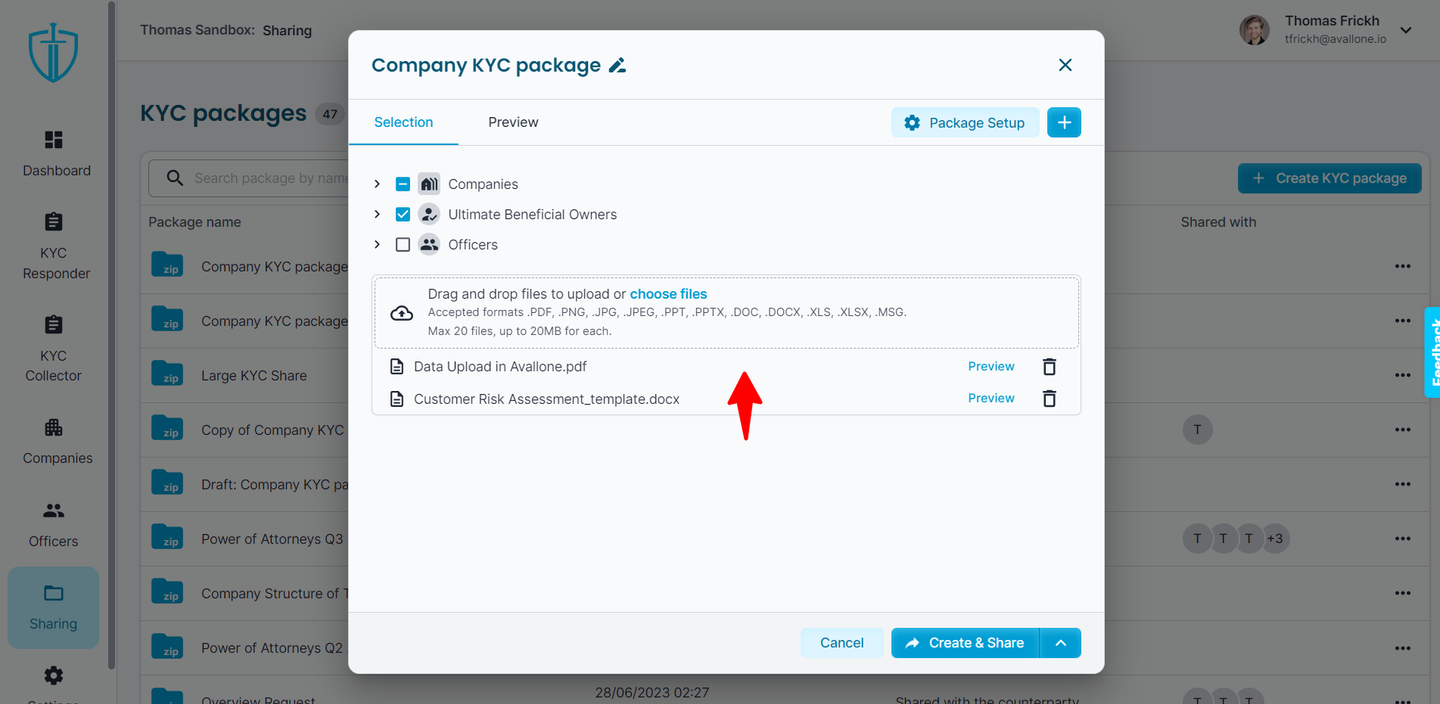
Task: Delete Customer Risk Assessment_template.docx file
Action: click(1049, 398)
